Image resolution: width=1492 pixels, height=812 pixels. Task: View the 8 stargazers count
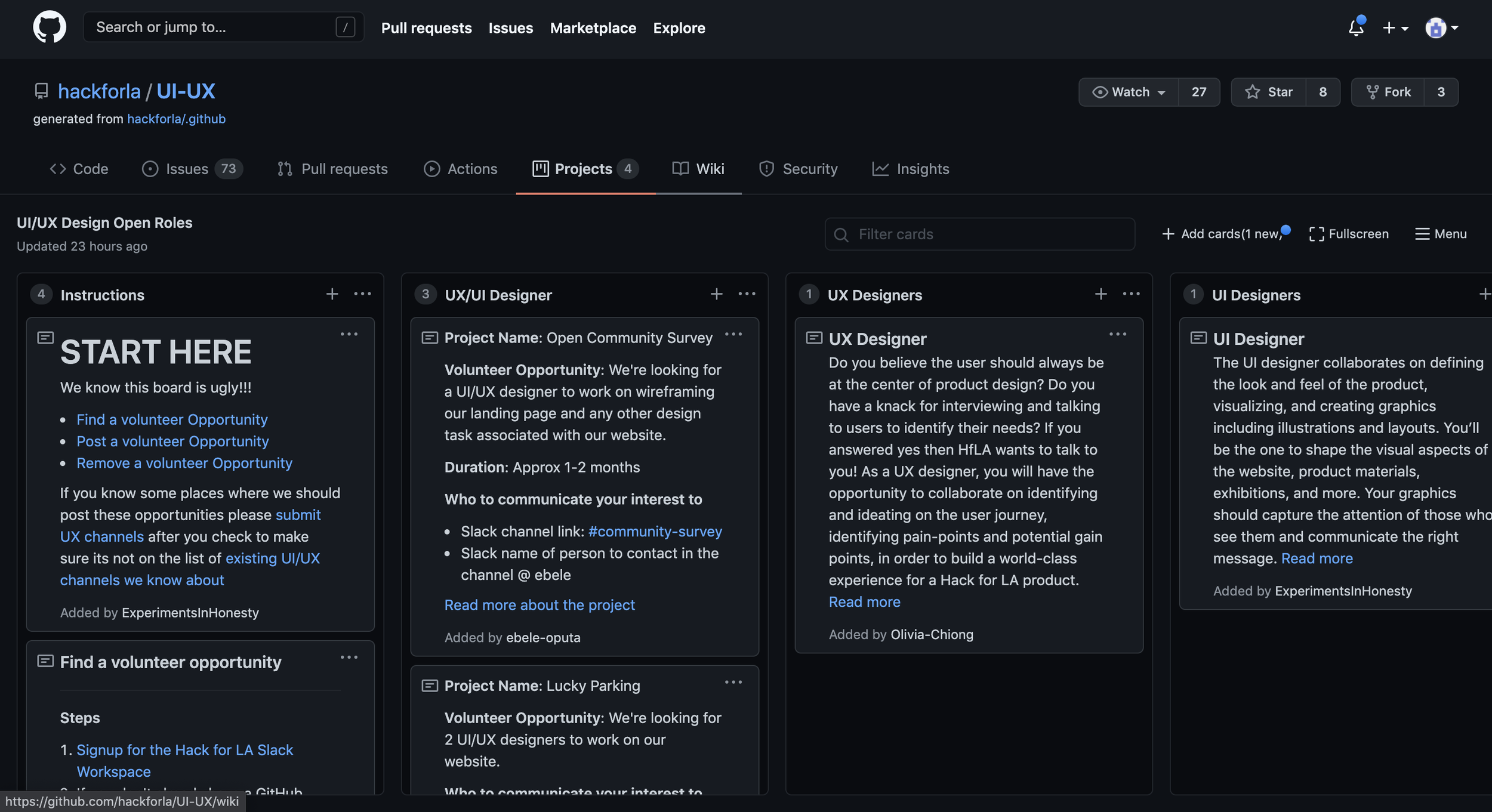[1323, 92]
